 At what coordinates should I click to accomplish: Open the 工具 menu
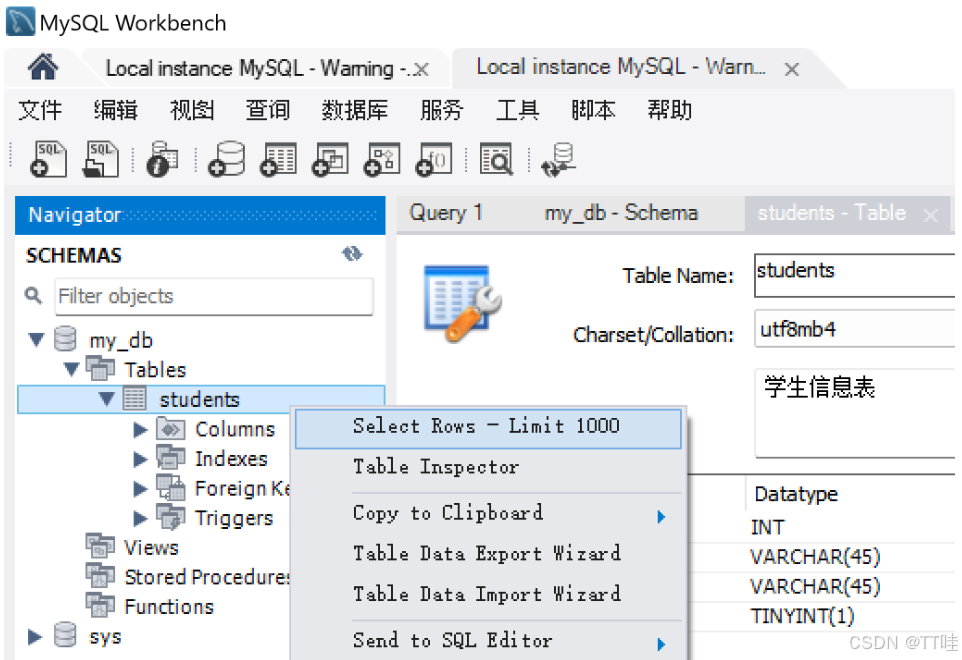click(x=518, y=110)
